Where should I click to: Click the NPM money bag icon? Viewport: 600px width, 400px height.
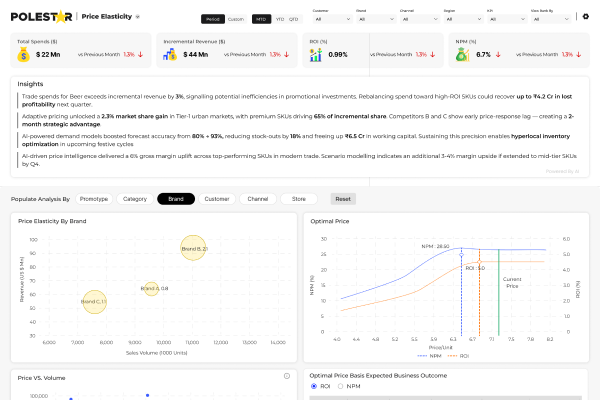(x=464, y=55)
